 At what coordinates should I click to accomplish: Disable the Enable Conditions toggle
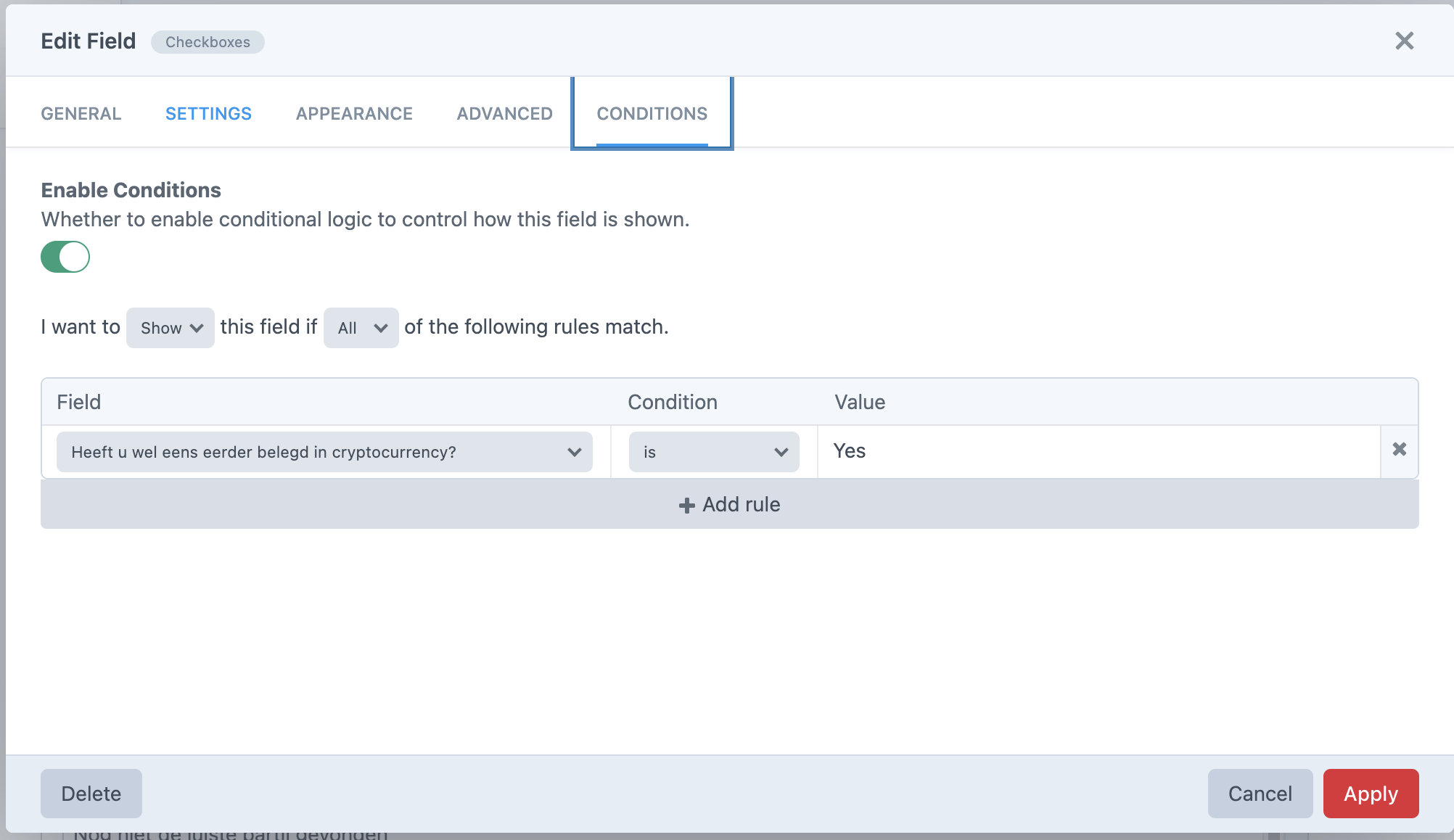coord(65,256)
